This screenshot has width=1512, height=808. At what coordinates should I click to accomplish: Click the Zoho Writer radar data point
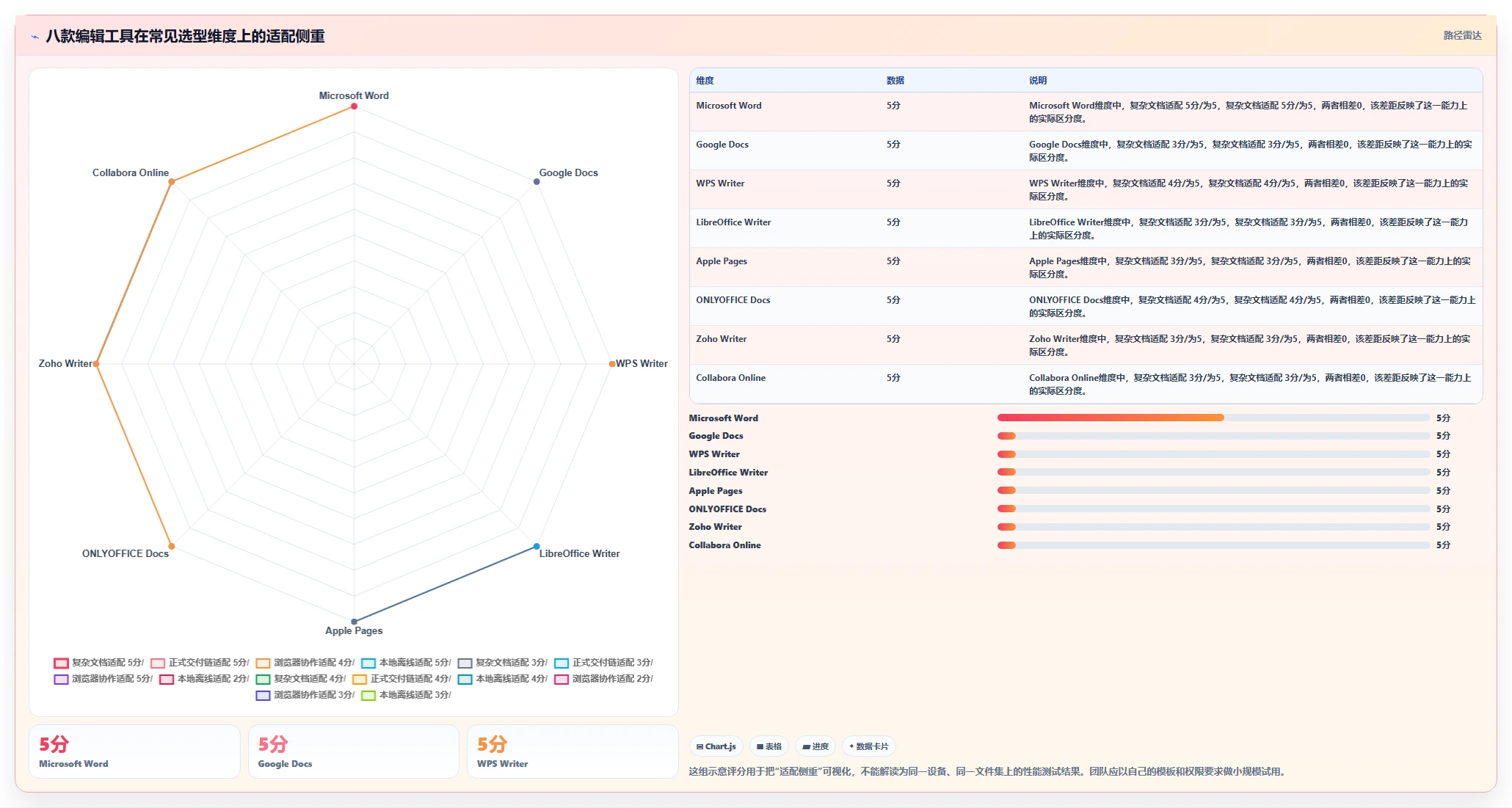(96, 364)
